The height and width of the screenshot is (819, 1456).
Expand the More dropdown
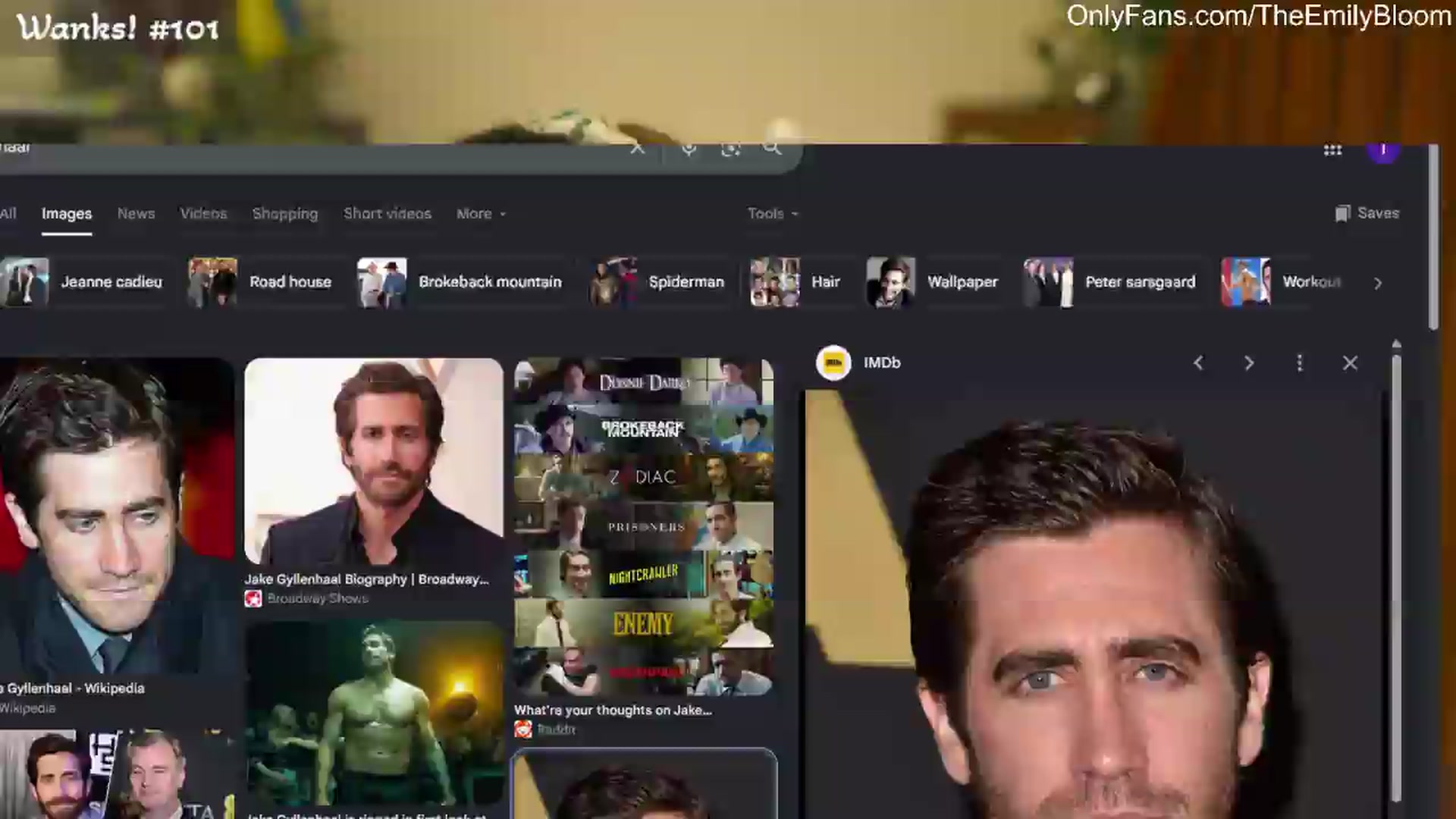click(x=481, y=214)
